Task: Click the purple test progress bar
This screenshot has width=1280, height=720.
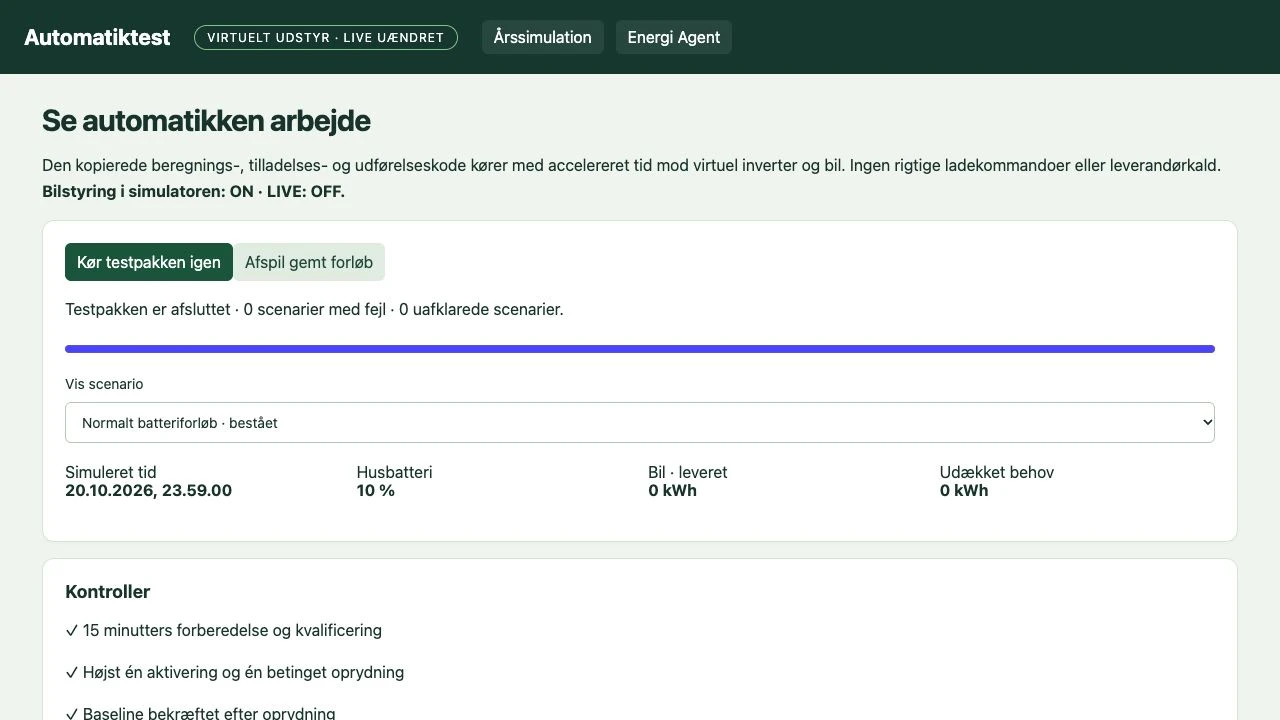Action: pyautogui.click(x=640, y=349)
